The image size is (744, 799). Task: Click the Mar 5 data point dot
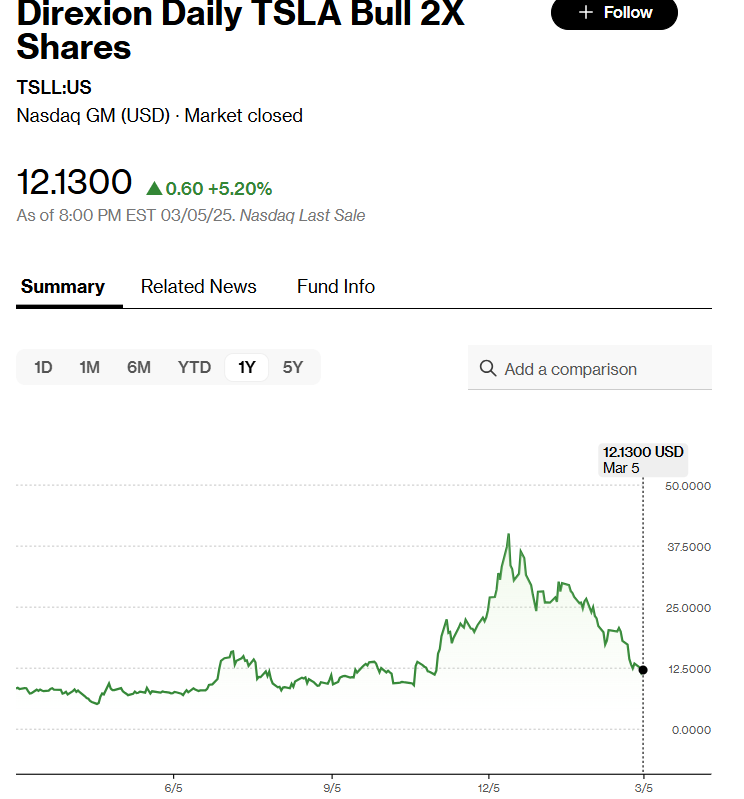[x=642, y=670]
